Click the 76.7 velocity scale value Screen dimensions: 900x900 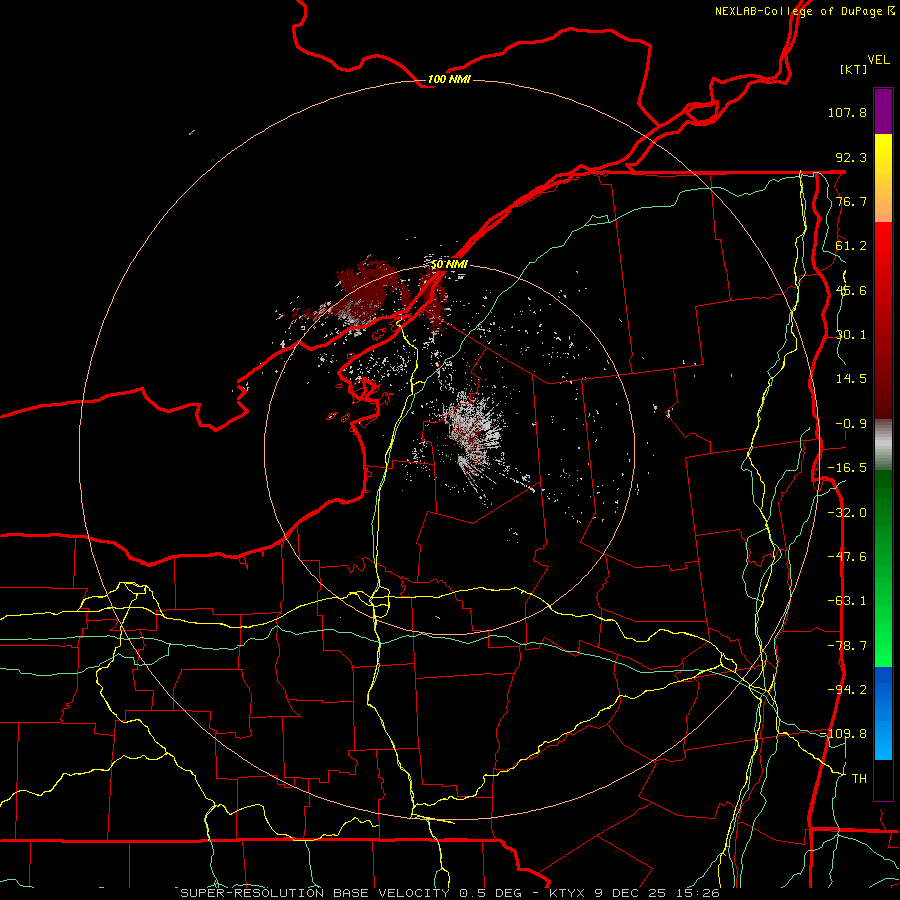pyautogui.click(x=851, y=201)
